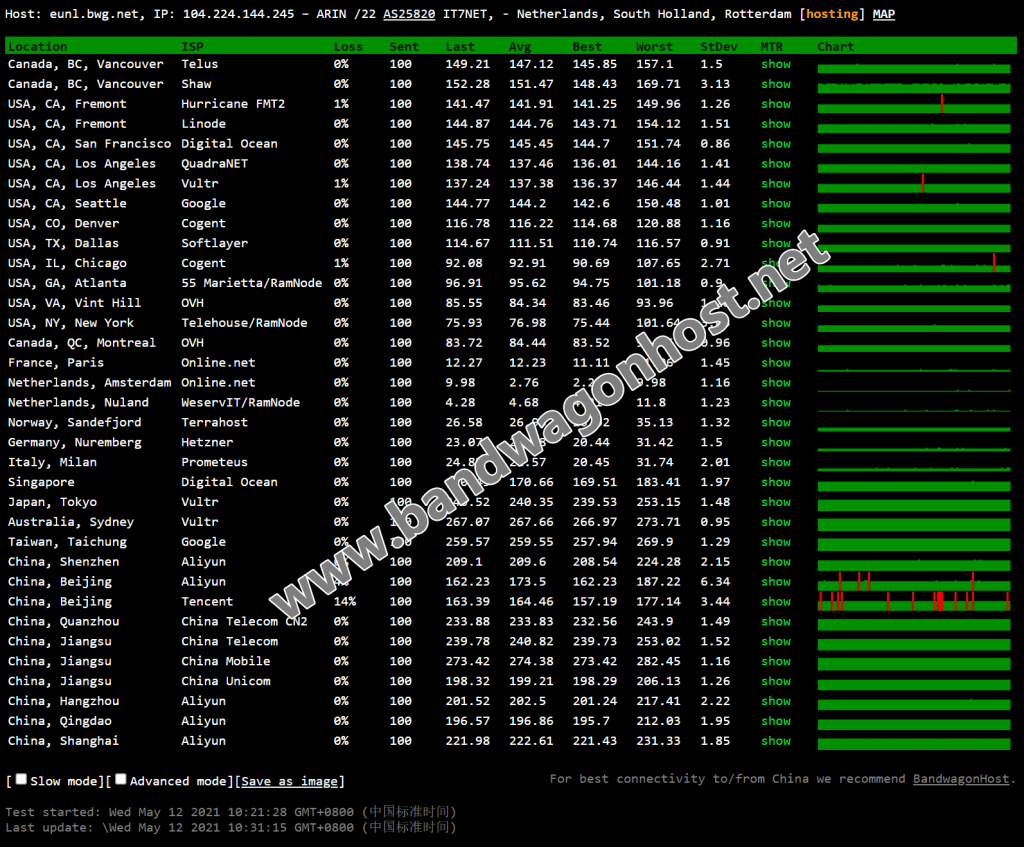Click the Loss column header
Viewport: 1024px width, 847px height.
click(x=348, y=46)
